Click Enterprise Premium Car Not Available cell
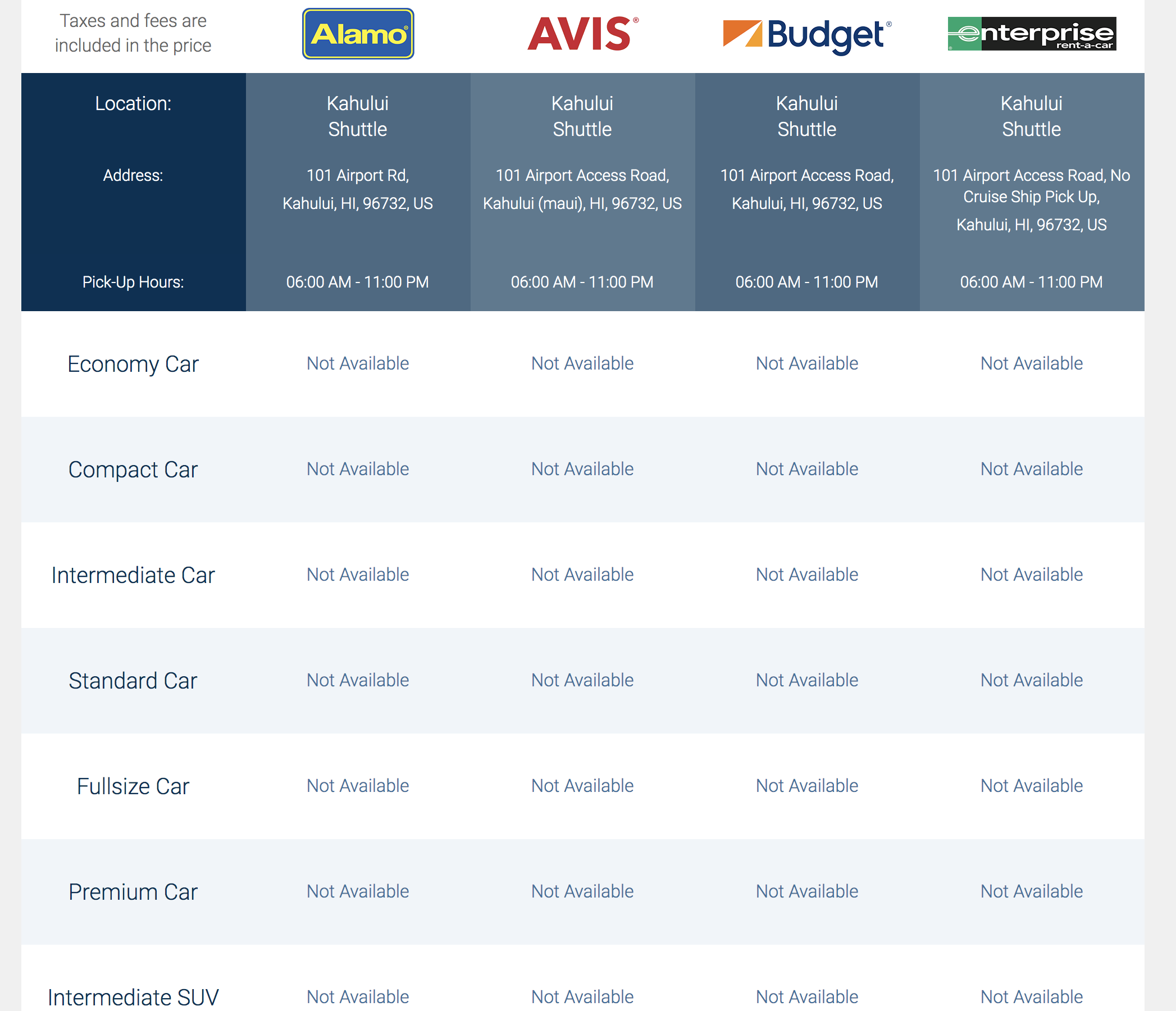The width and height of the screenshot is (1176, 1011). pos(1031,891)
